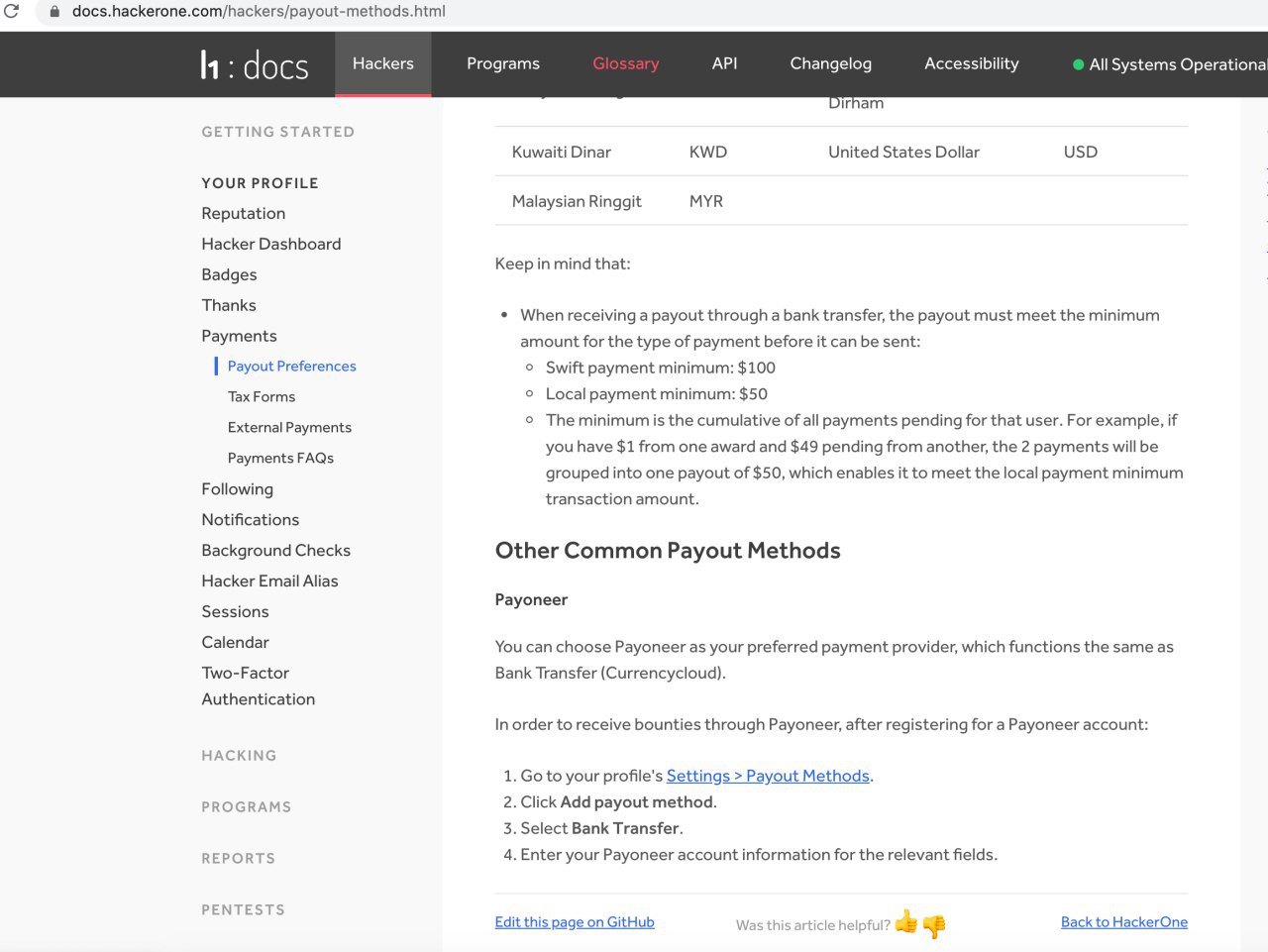This screenshot has height=952, width=1268.
Task: Click Edit this page on GitHub
Action: [575, 922]
